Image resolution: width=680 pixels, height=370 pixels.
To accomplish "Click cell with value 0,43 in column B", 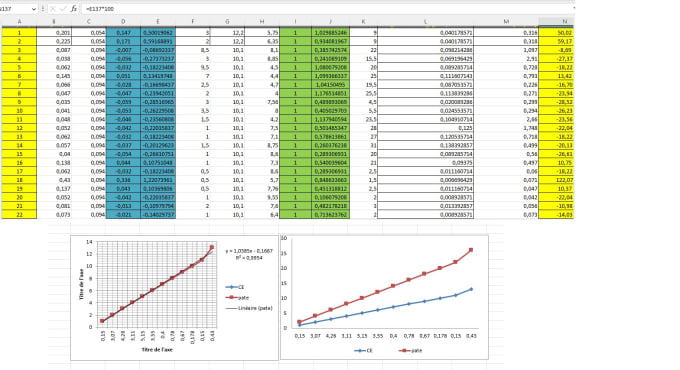I will click(x=54, y=180).
